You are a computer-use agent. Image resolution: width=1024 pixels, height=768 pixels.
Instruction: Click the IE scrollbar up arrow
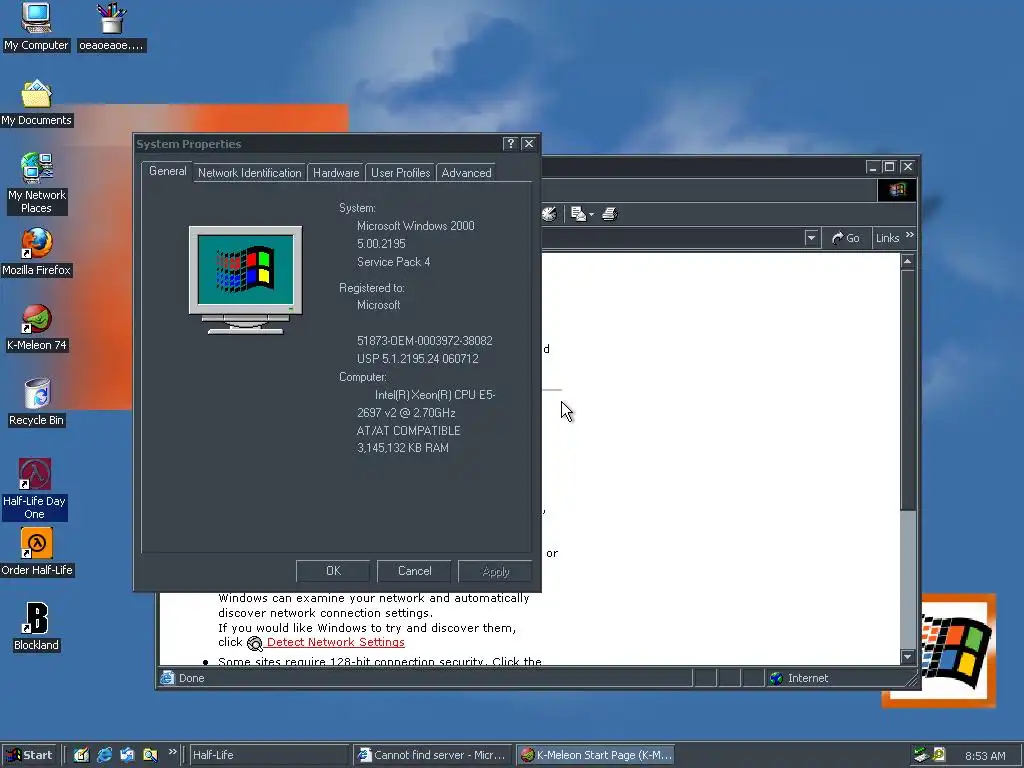click(x=908, y=262)
